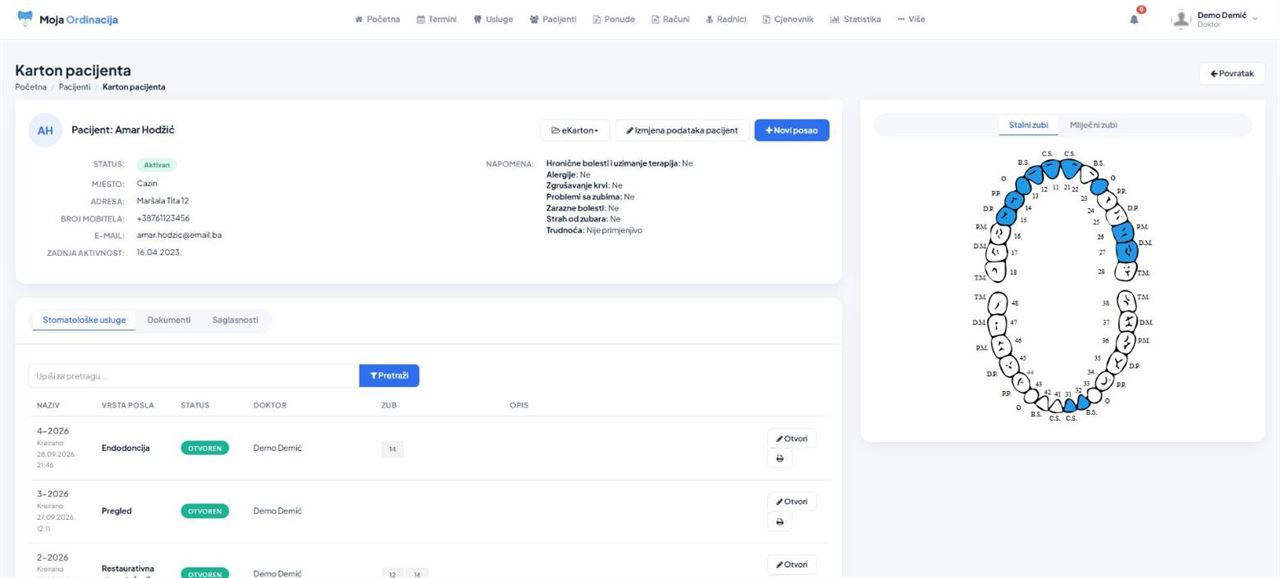The height and width of the screenshot is (578, 1280).
Task: Click the Novi posao button
Action: pyautogui.click(x=792, y=130)
